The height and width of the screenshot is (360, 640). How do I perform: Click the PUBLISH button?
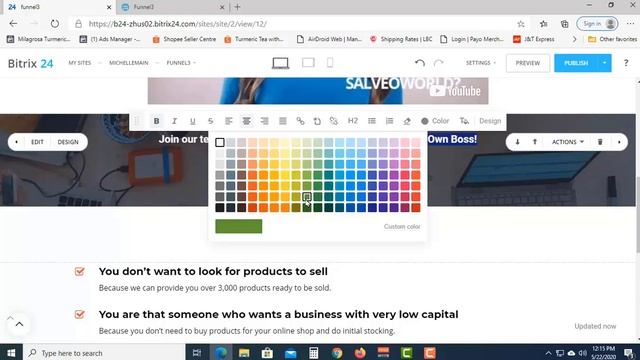pyautogui.click(x=576, y=63)
